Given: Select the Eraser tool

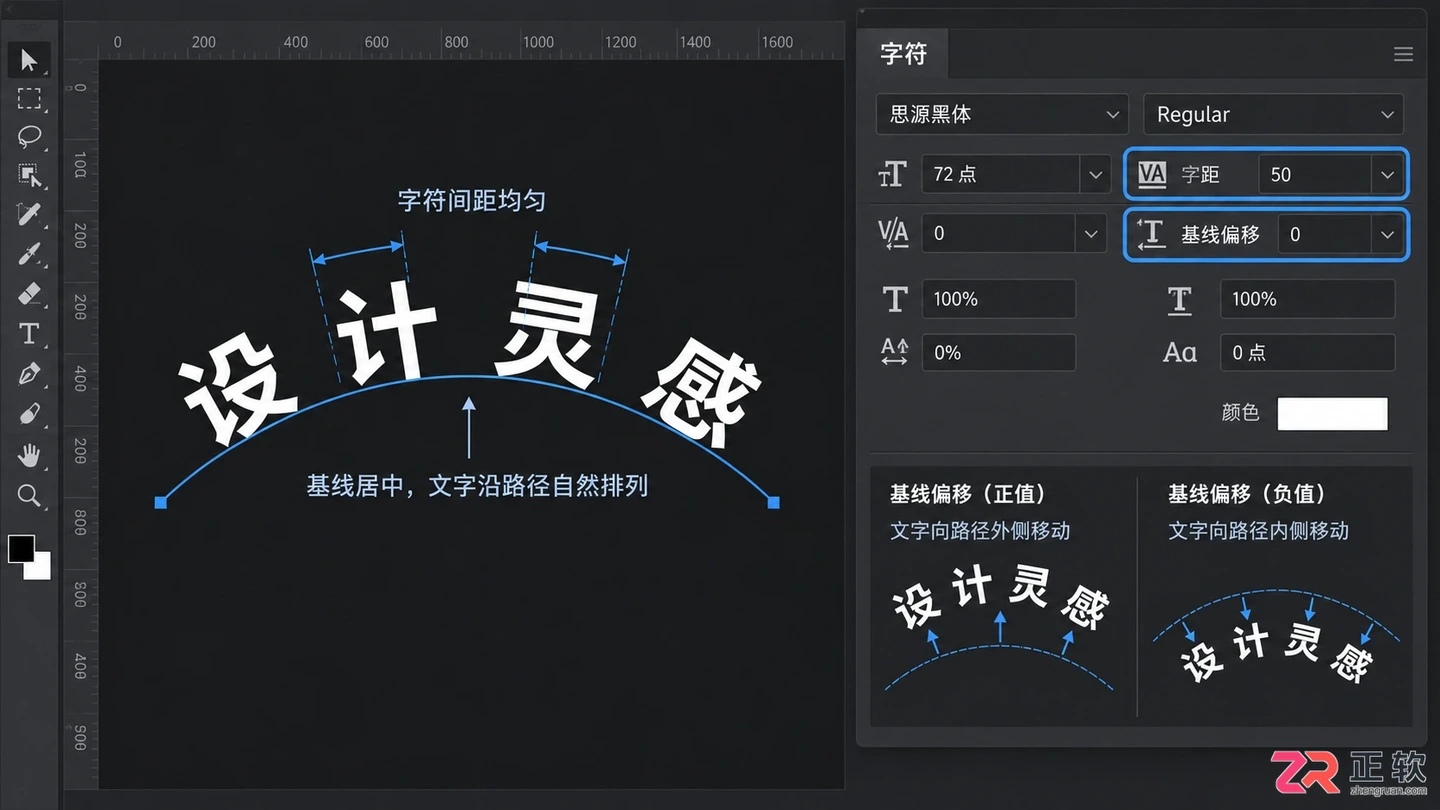Looking at the screenshot, I should [29, 293].
